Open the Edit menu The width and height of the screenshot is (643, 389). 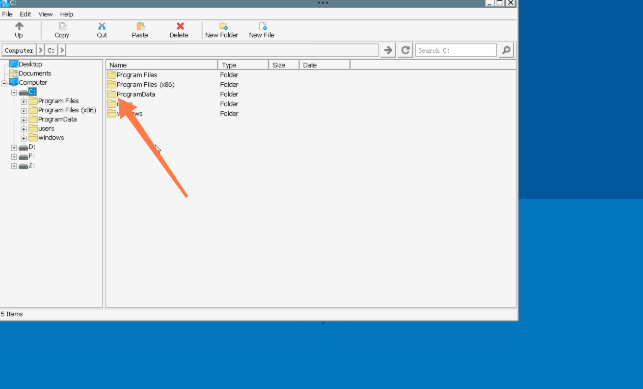pos(25,14)
